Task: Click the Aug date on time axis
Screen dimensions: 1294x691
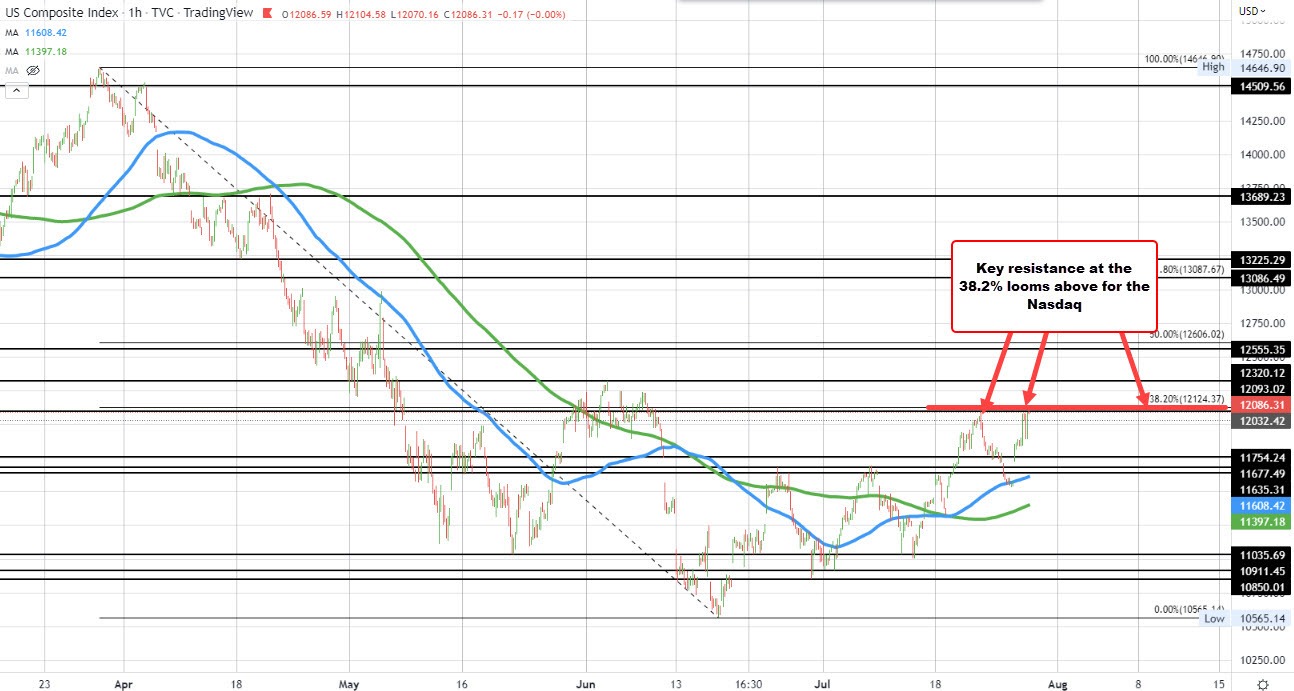Action: click(x=1059, y=684)
